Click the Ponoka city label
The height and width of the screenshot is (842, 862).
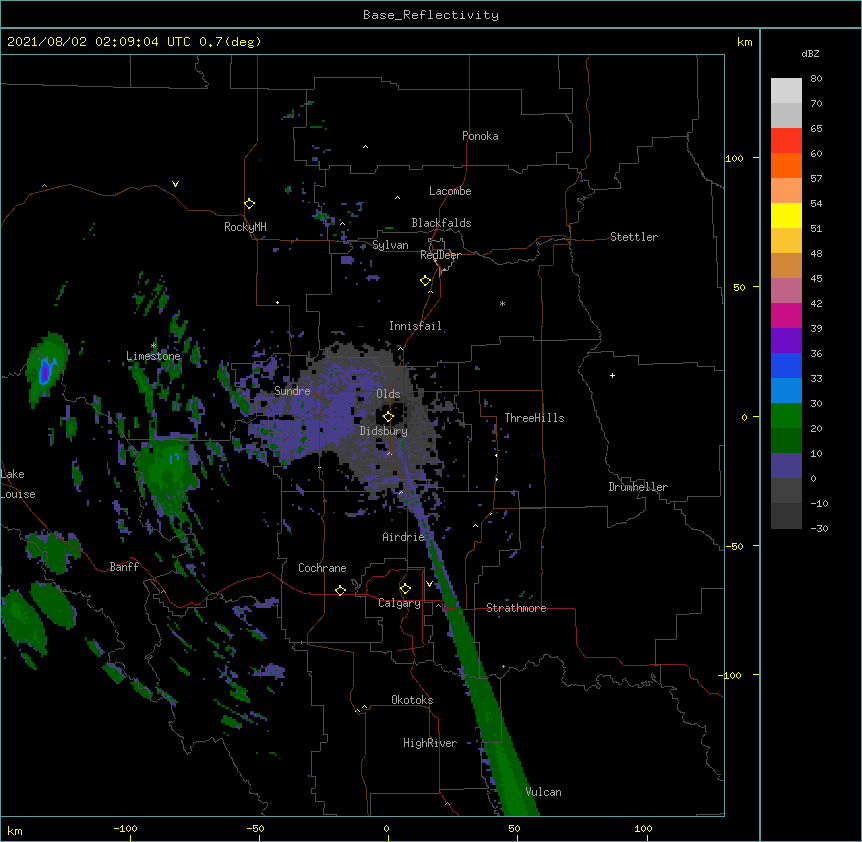pos(480,136)
